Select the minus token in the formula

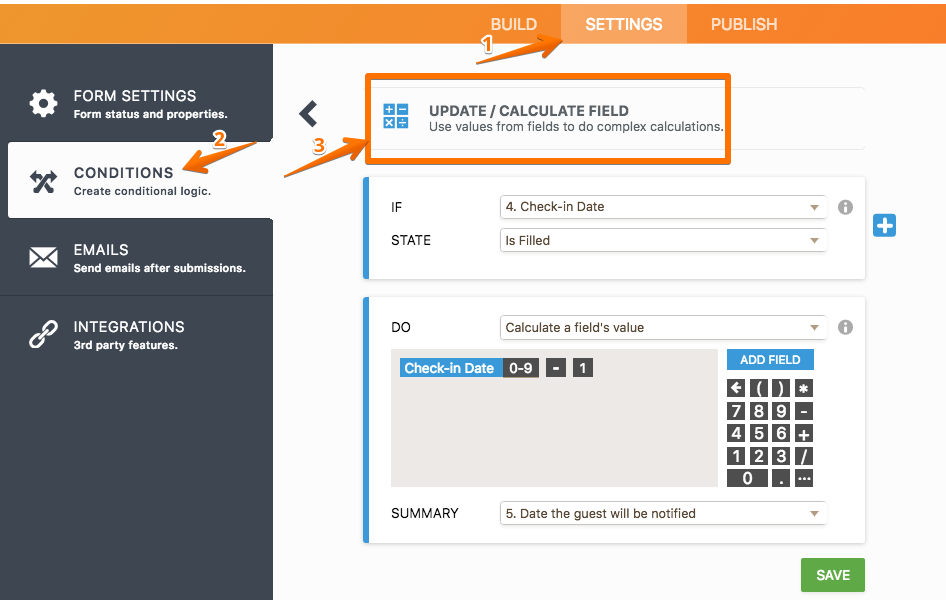point(556,368)
